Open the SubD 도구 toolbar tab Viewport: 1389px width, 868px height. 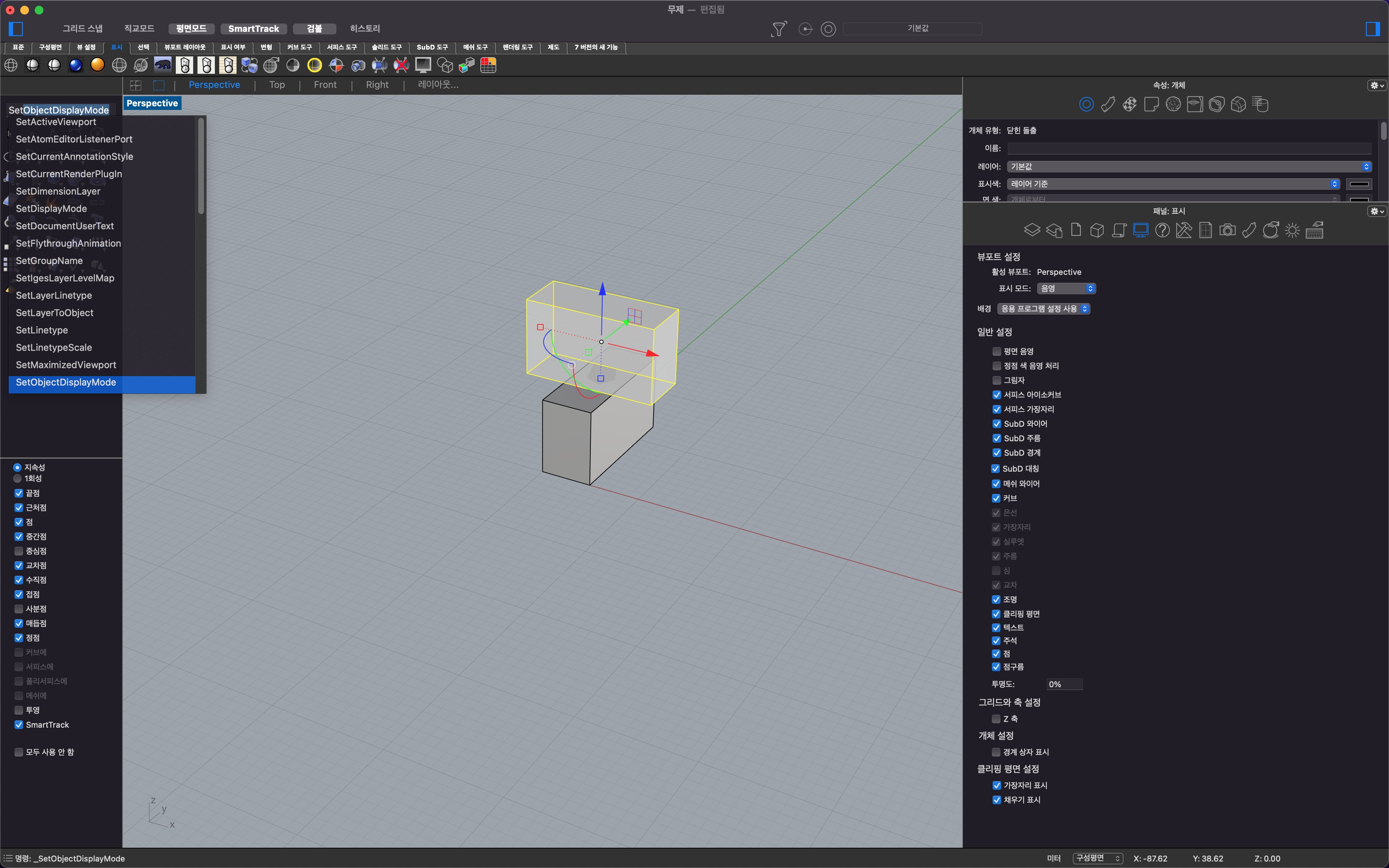432,47
